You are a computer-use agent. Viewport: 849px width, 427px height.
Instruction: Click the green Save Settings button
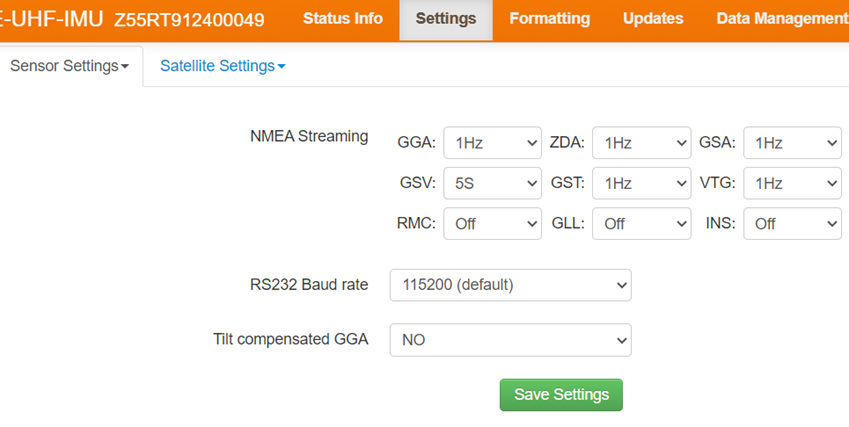561,394
